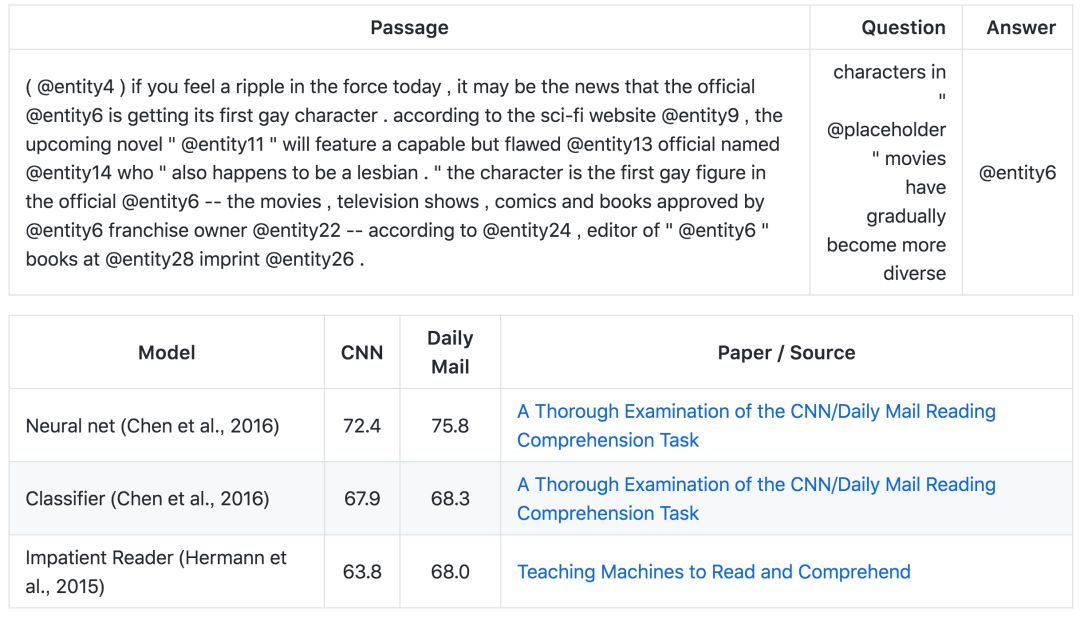Open the Classifier row's Thorough Examination link

(756, 498)
